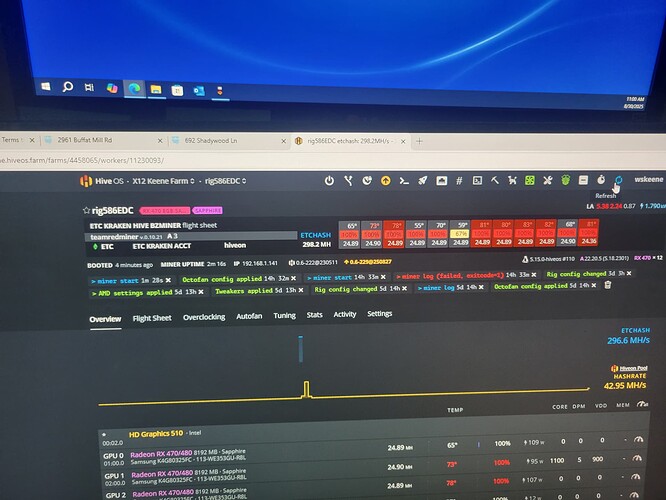Screen dimensions: 666x500
Task: Switch to the Overview tab
Action: (105, 319)
